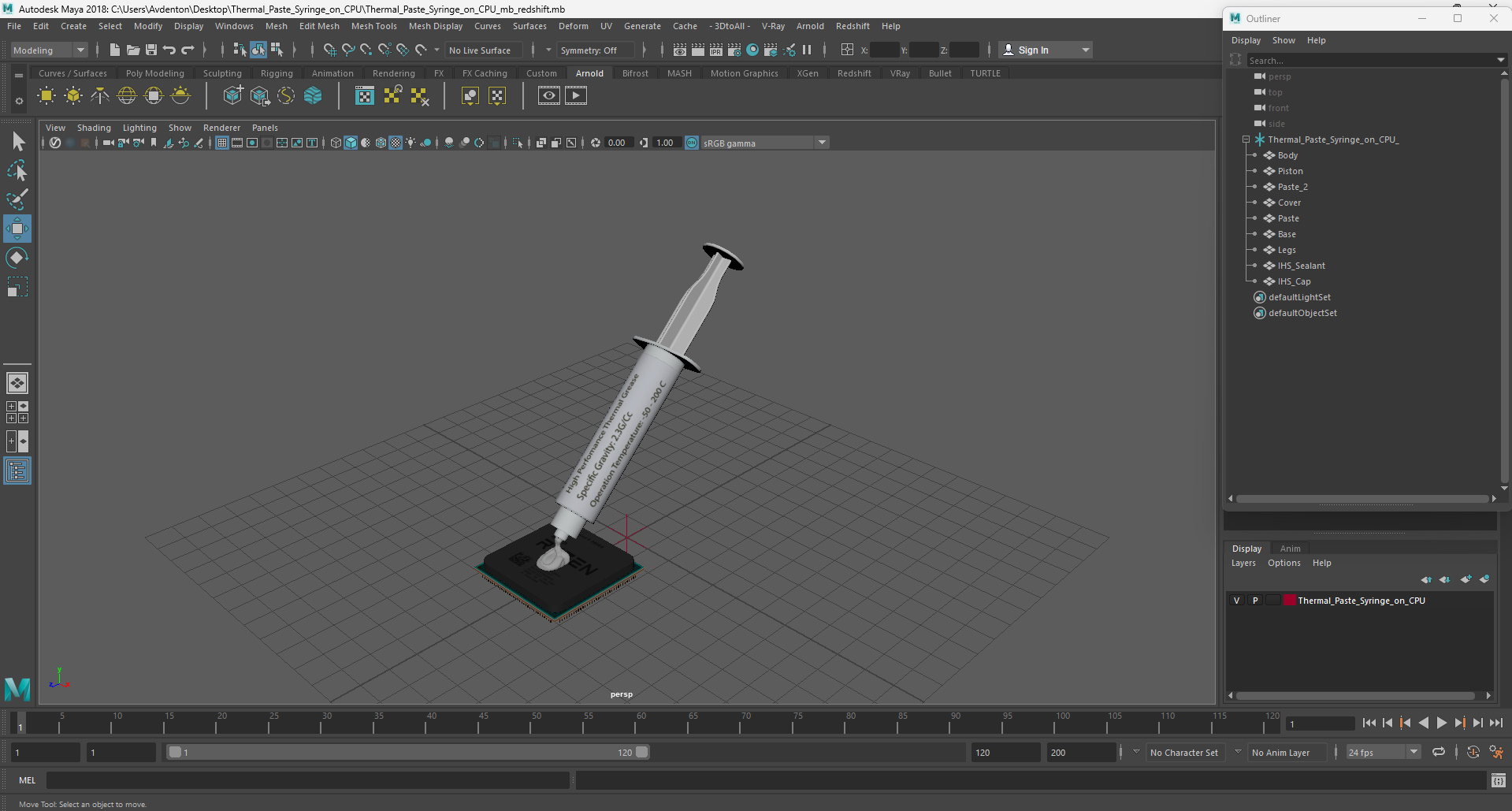Toggle auto keyframe button
The width and height of the screenshot is (1512, 811).
pos(1473,752)
